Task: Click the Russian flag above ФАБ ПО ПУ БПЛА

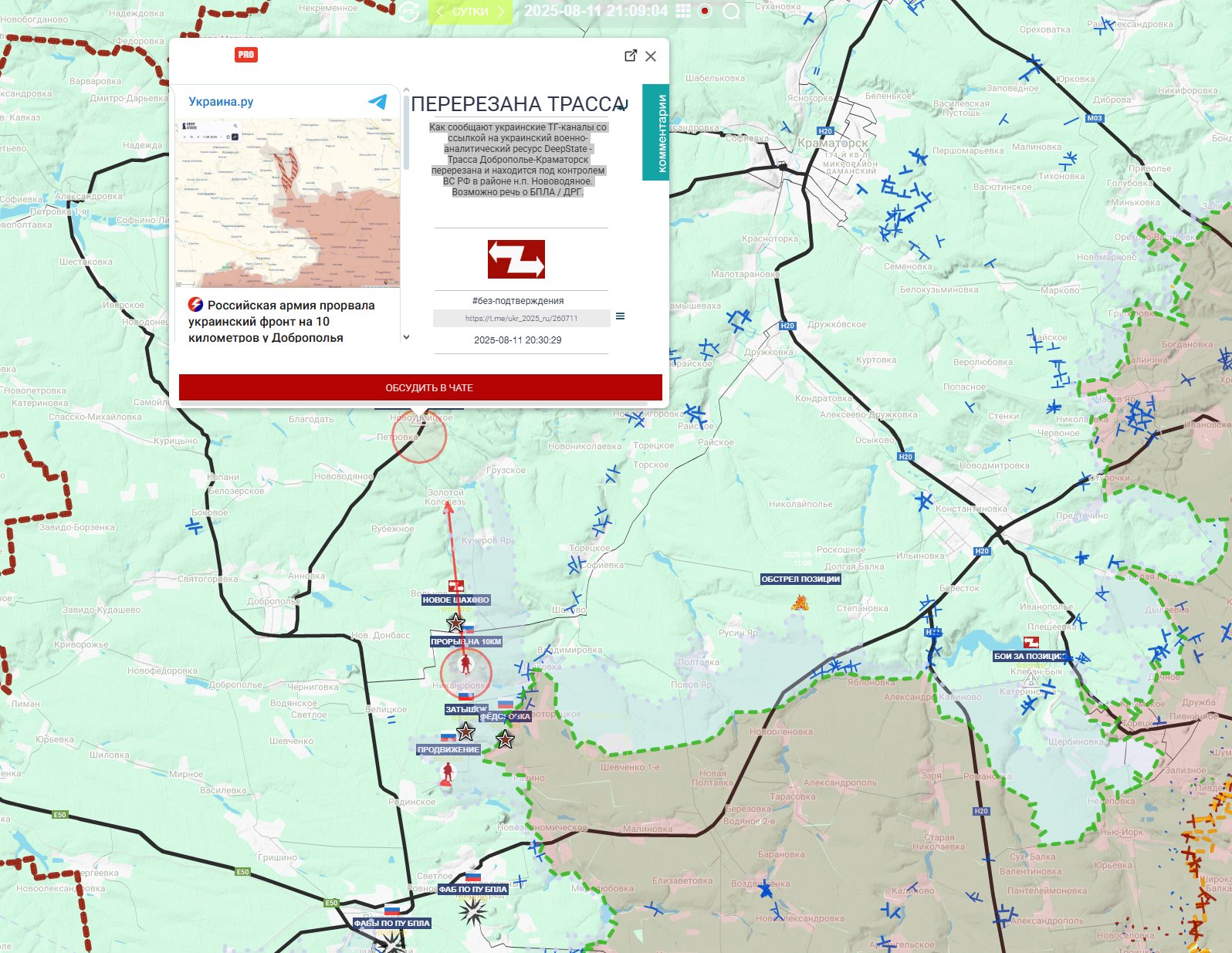Action: pyautogui.click(x=472, y=877)
